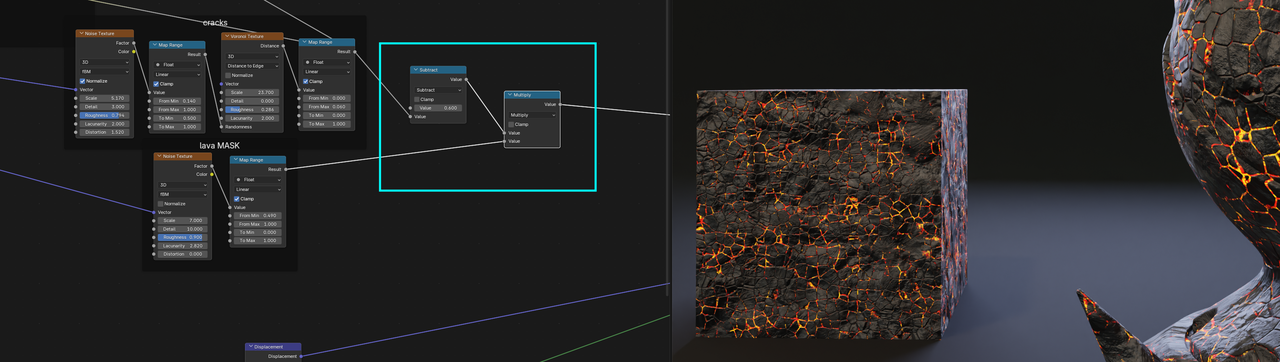Click yellow Color output socket on cracks noise
This screenshot has width=1280, height=362.
click(134, 51)
